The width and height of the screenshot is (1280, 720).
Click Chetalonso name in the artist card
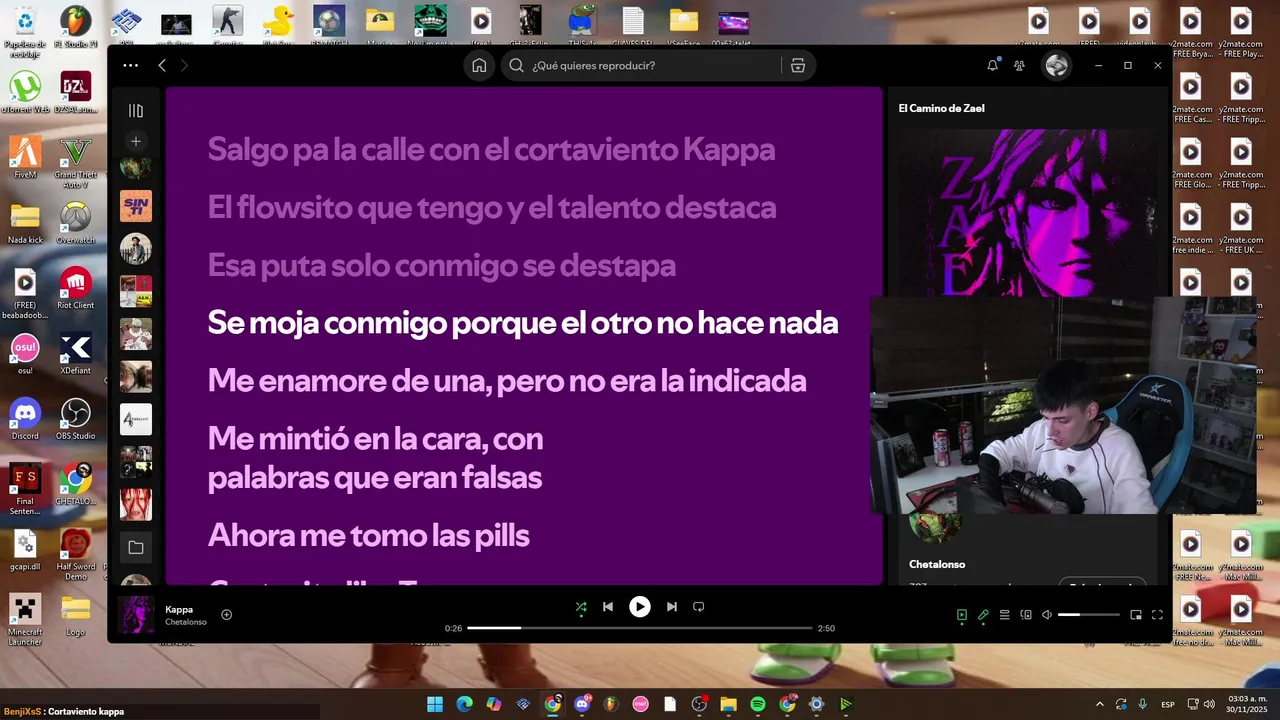937,564
